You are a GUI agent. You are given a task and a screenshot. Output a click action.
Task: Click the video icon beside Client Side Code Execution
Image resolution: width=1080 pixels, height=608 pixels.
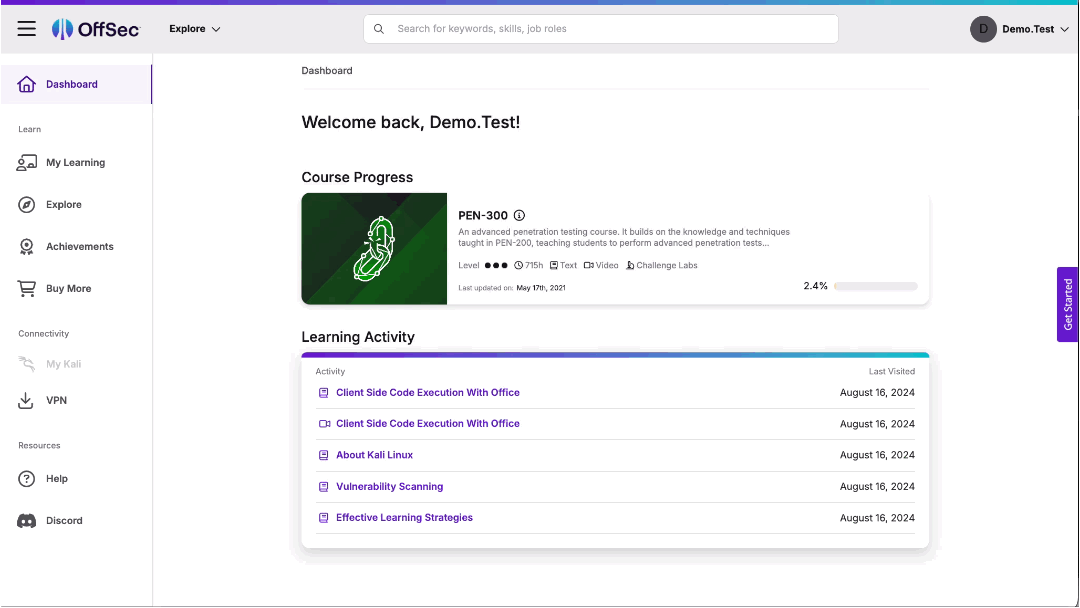tap(323, 423)
